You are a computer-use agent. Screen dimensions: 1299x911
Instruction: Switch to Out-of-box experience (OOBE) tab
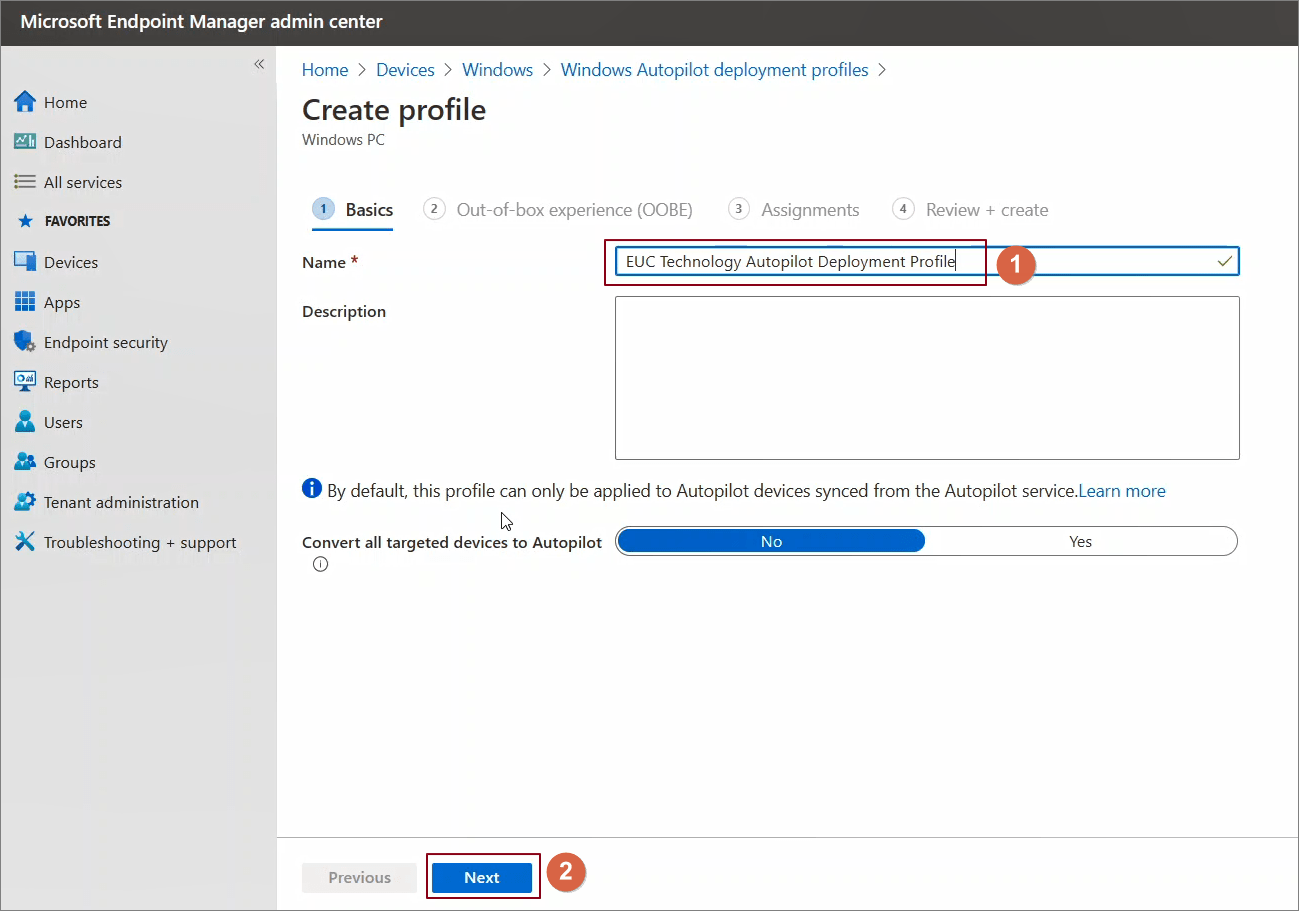[558, 210]
